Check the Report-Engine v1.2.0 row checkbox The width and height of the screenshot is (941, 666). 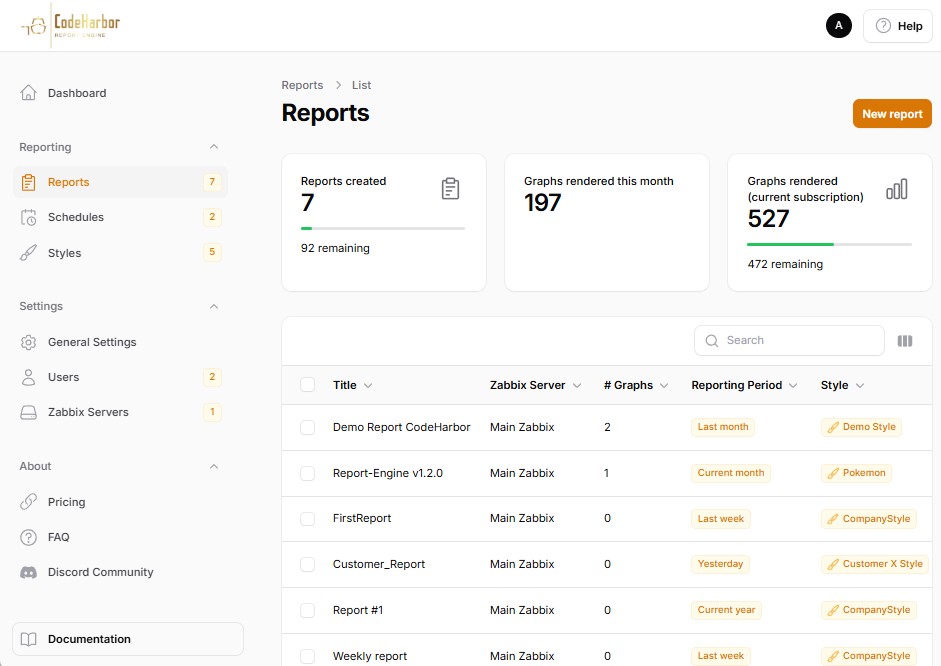(x=307, y=473)
